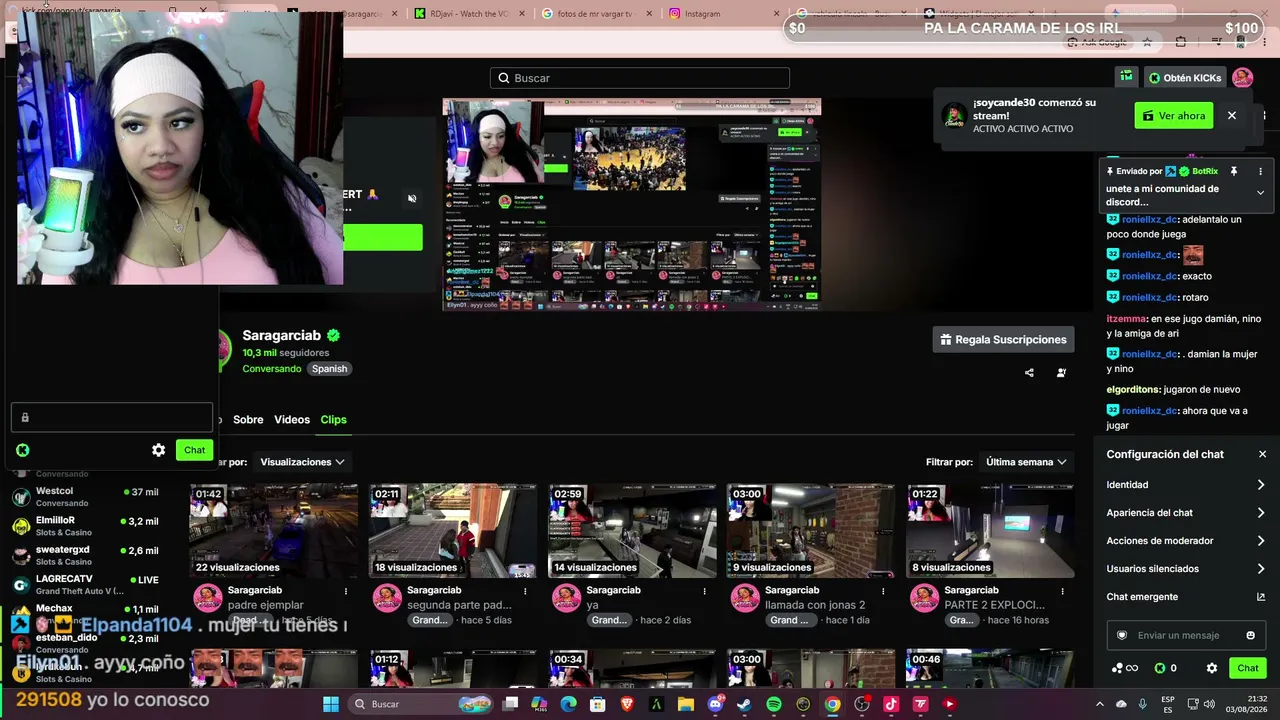Open Westcol channel in sidebar
The width and height of the screenshot is (1280, 720).
84,497
